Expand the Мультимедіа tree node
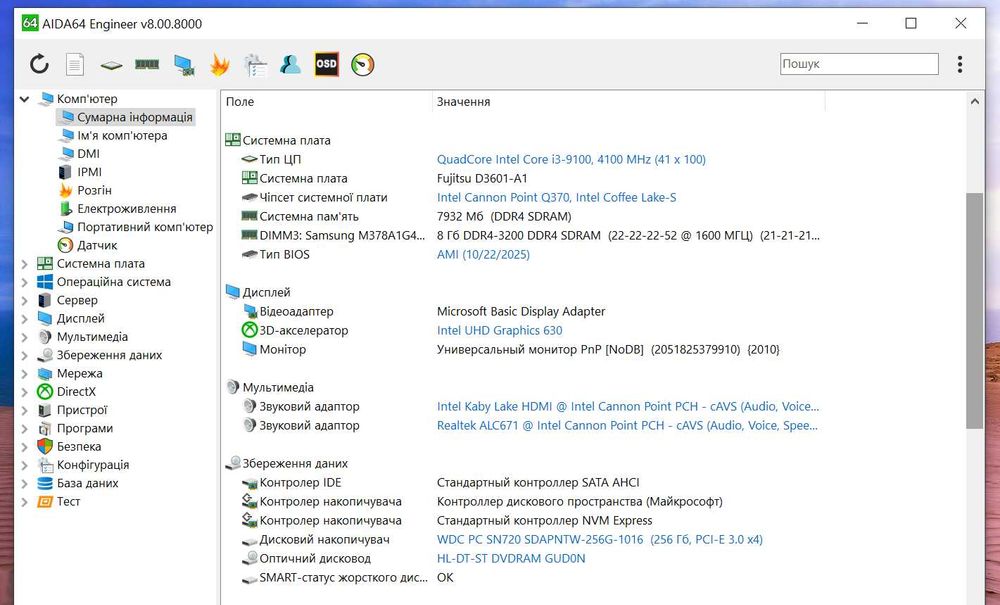This screenshot has height=605, width=1000. pos(24,337)
